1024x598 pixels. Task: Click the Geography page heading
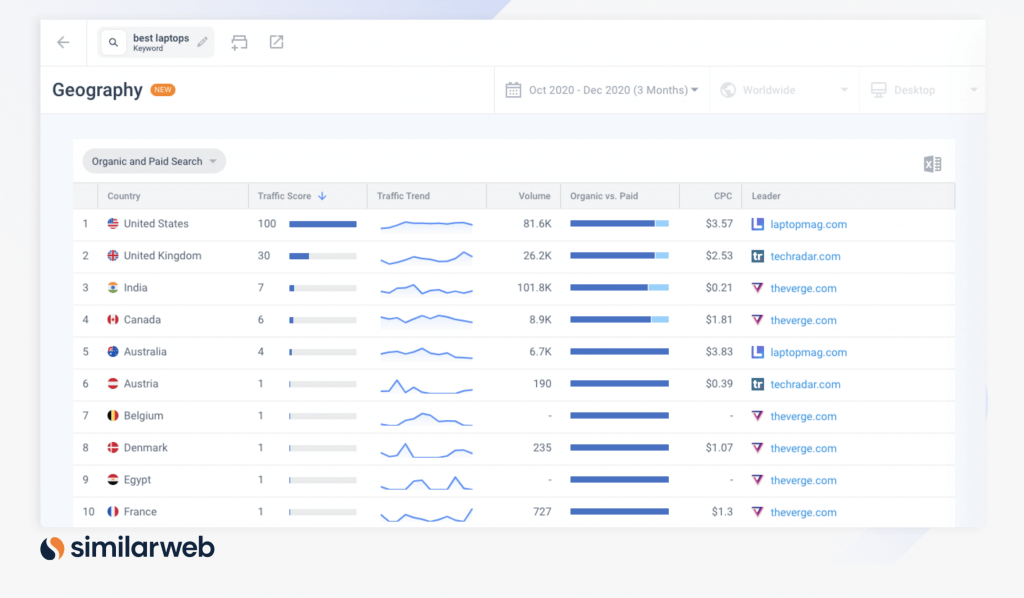[x=97, y=89]
